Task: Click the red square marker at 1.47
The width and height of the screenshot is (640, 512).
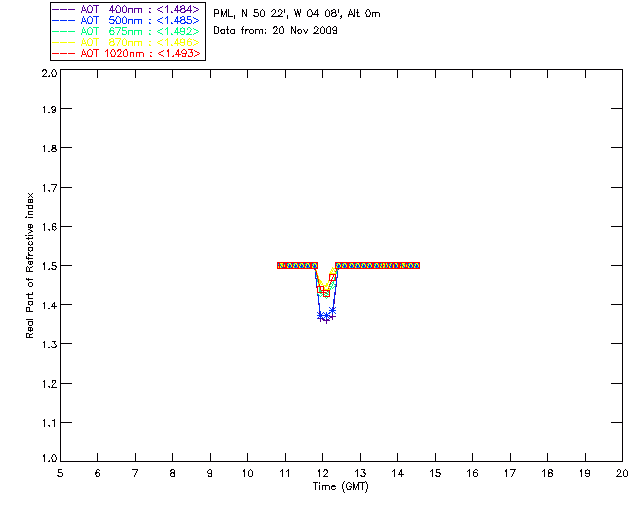Action: point(332,278)
